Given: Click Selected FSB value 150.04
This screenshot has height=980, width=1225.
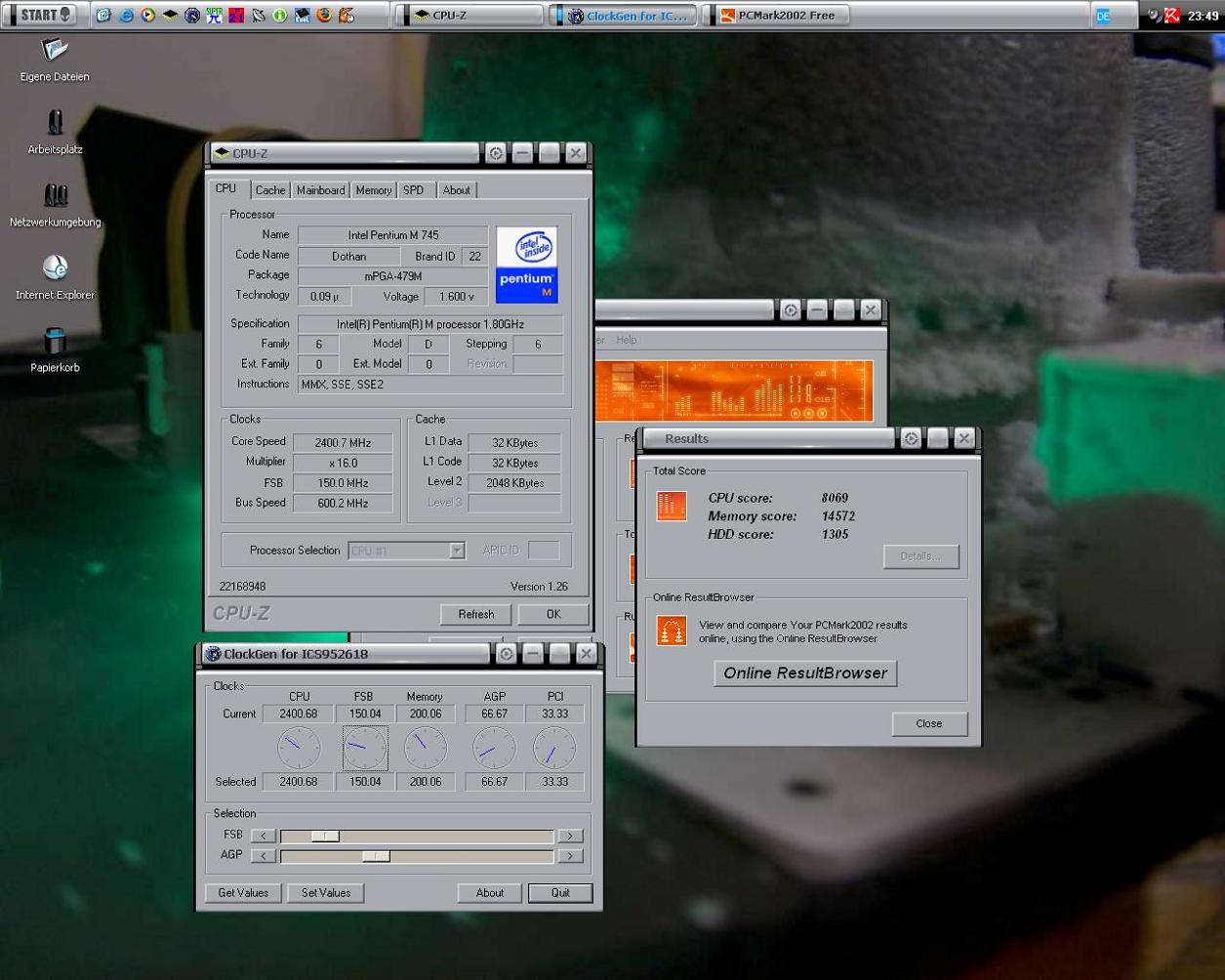Looking at the screenshot, I should pyautogui.click(x=365, y=782).
